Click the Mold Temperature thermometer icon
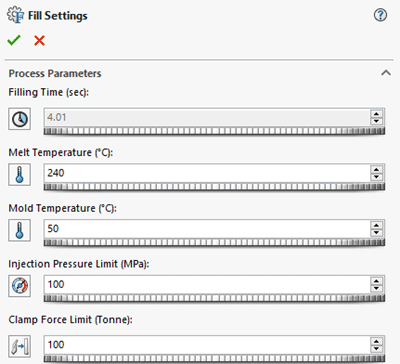The height and width of the screenshot is (364, 400). click(20, 230)
